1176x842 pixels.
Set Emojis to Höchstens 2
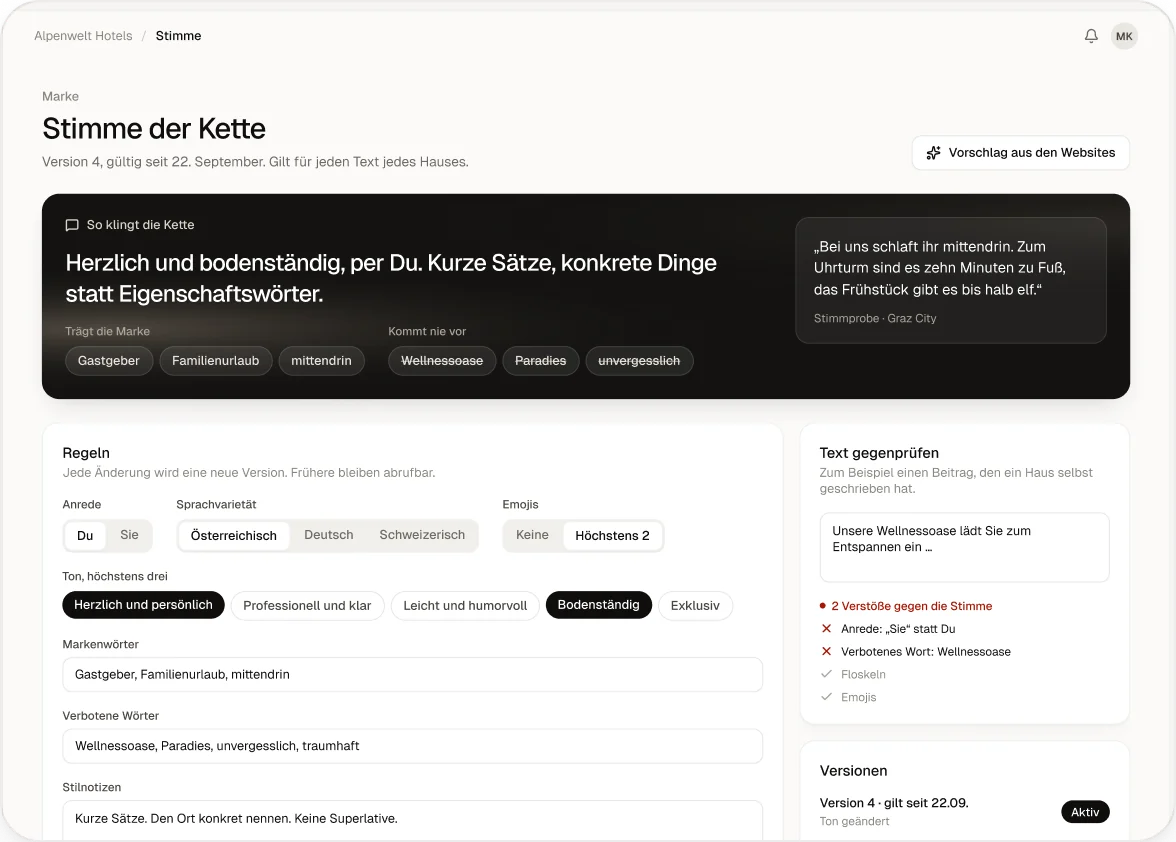click(x=612, y=535)
